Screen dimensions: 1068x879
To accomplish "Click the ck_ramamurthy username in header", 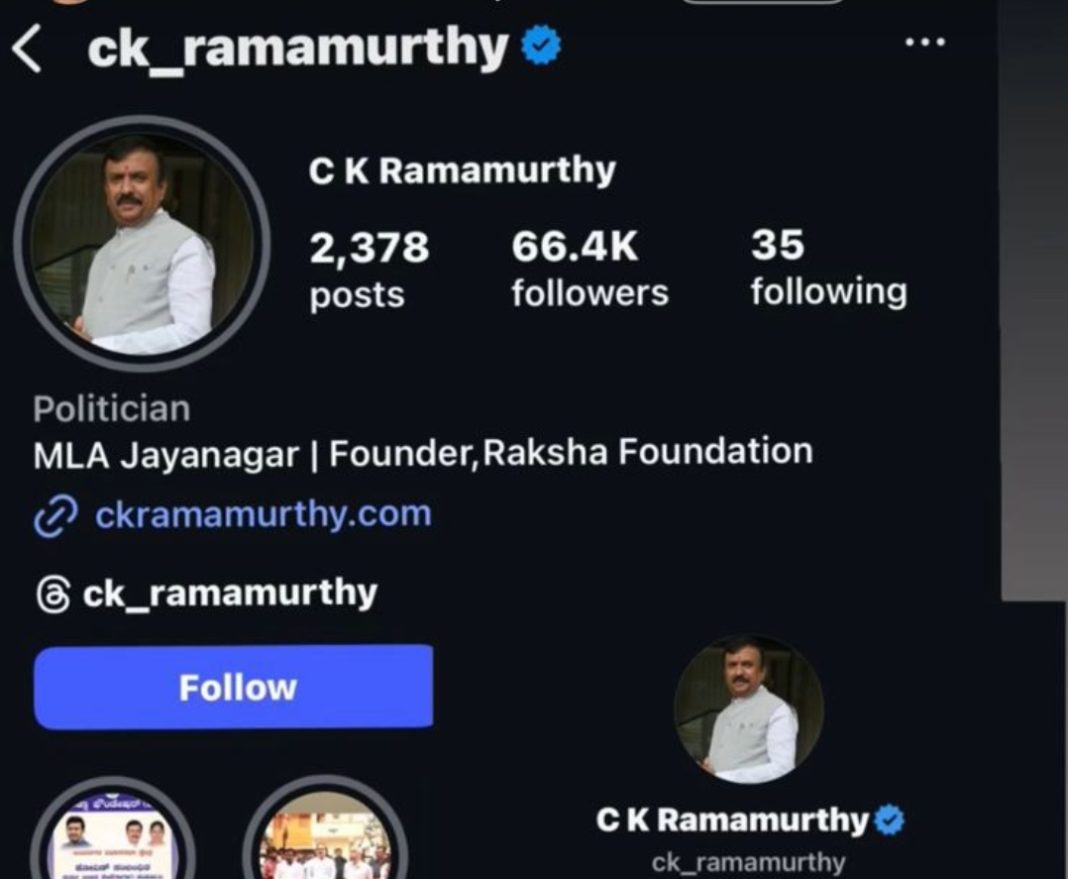I will coord(298,48).
